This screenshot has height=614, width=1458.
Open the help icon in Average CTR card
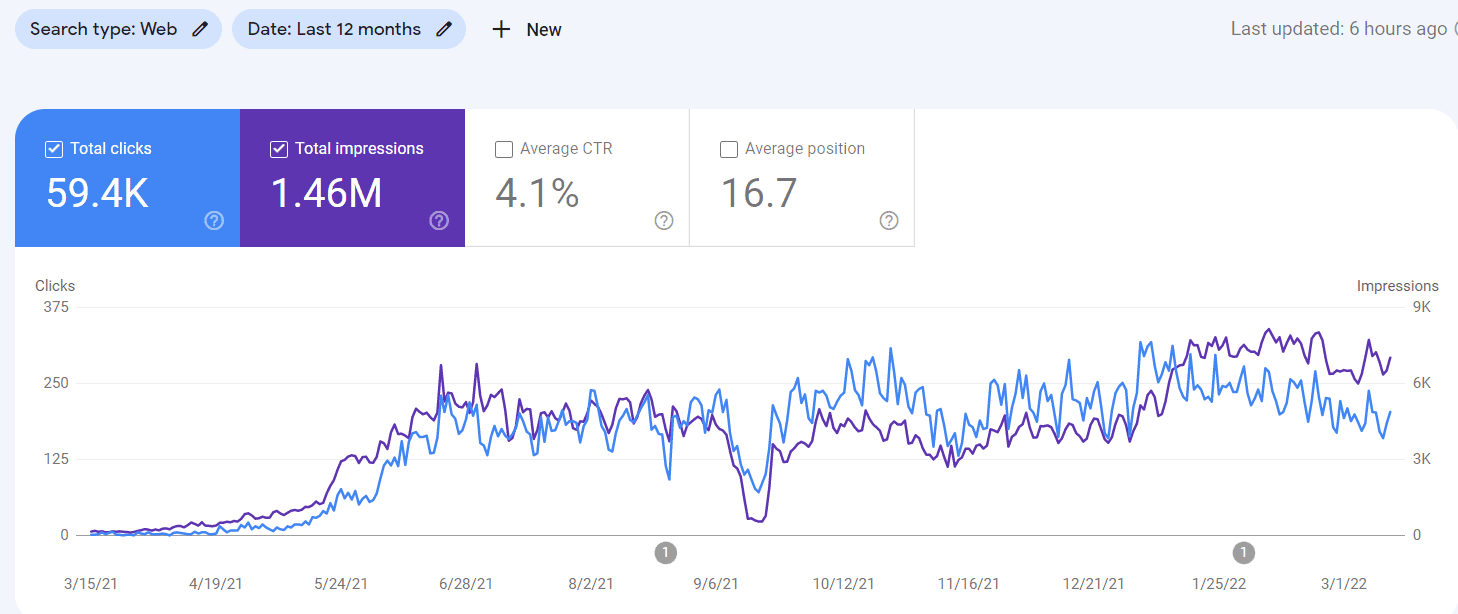pos(664,221)
